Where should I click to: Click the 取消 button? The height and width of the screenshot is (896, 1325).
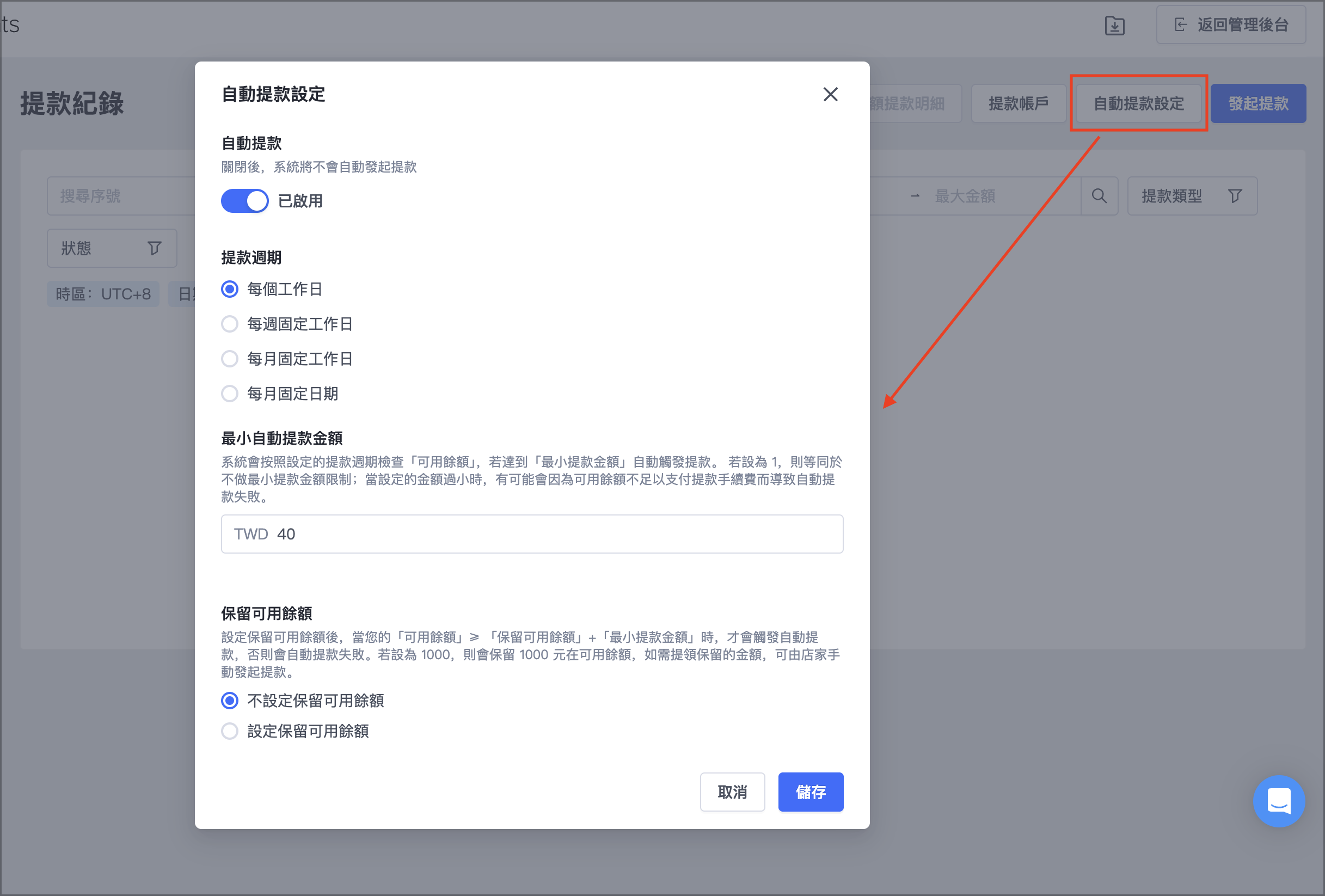pyautogui.click(x=732, y=791)
